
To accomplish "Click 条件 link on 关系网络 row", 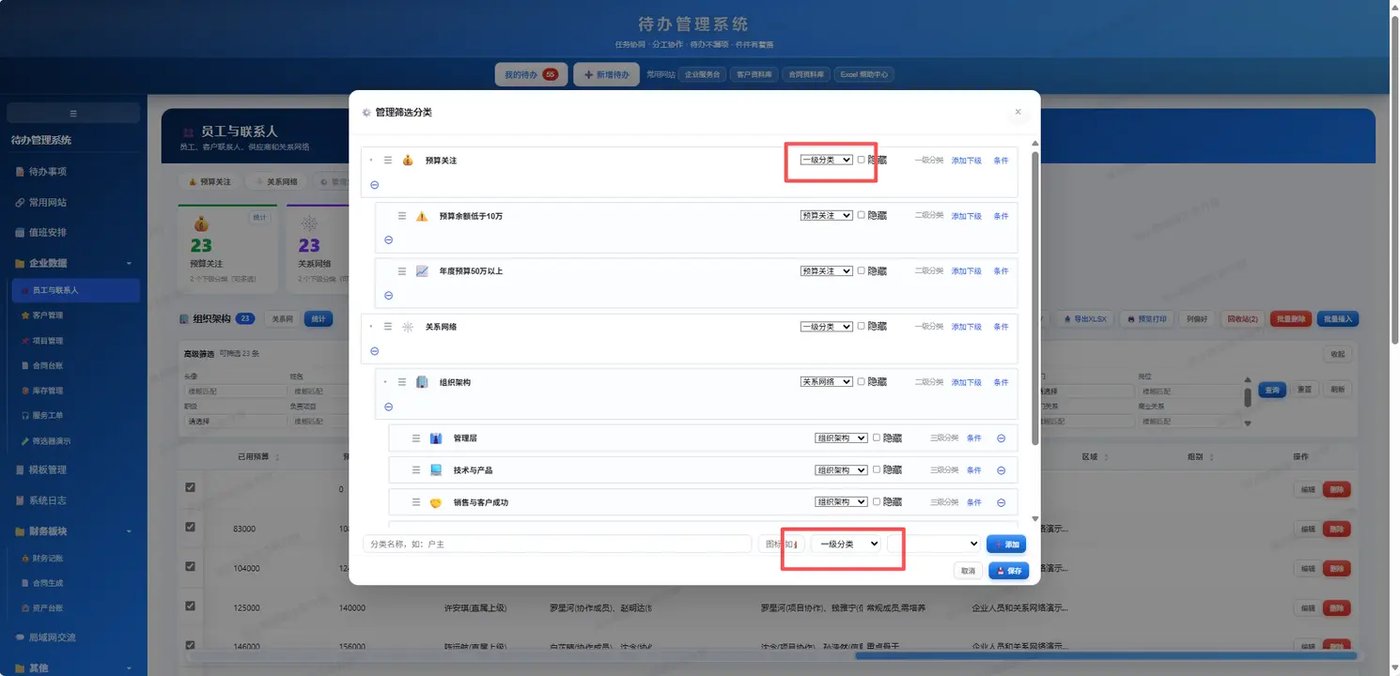I will coord(1001,327).
